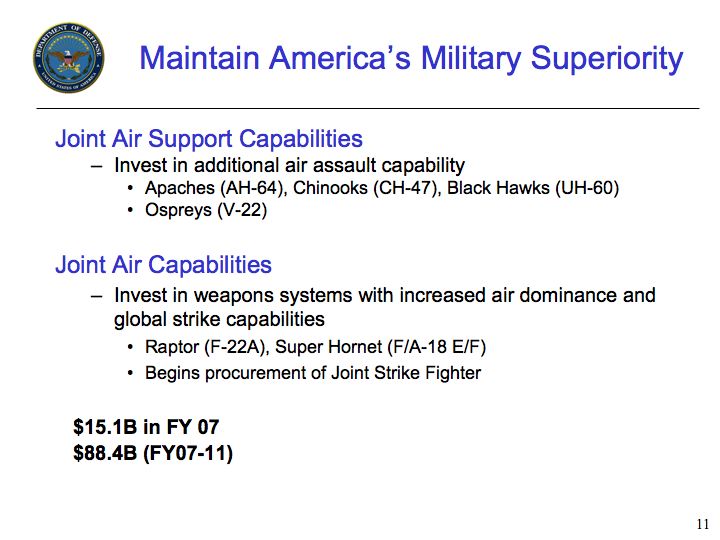This screenshot has height=540, width=720.
Task: Click the dash before 'Invest in weapons systems'
Action: [x=96, y=296]
